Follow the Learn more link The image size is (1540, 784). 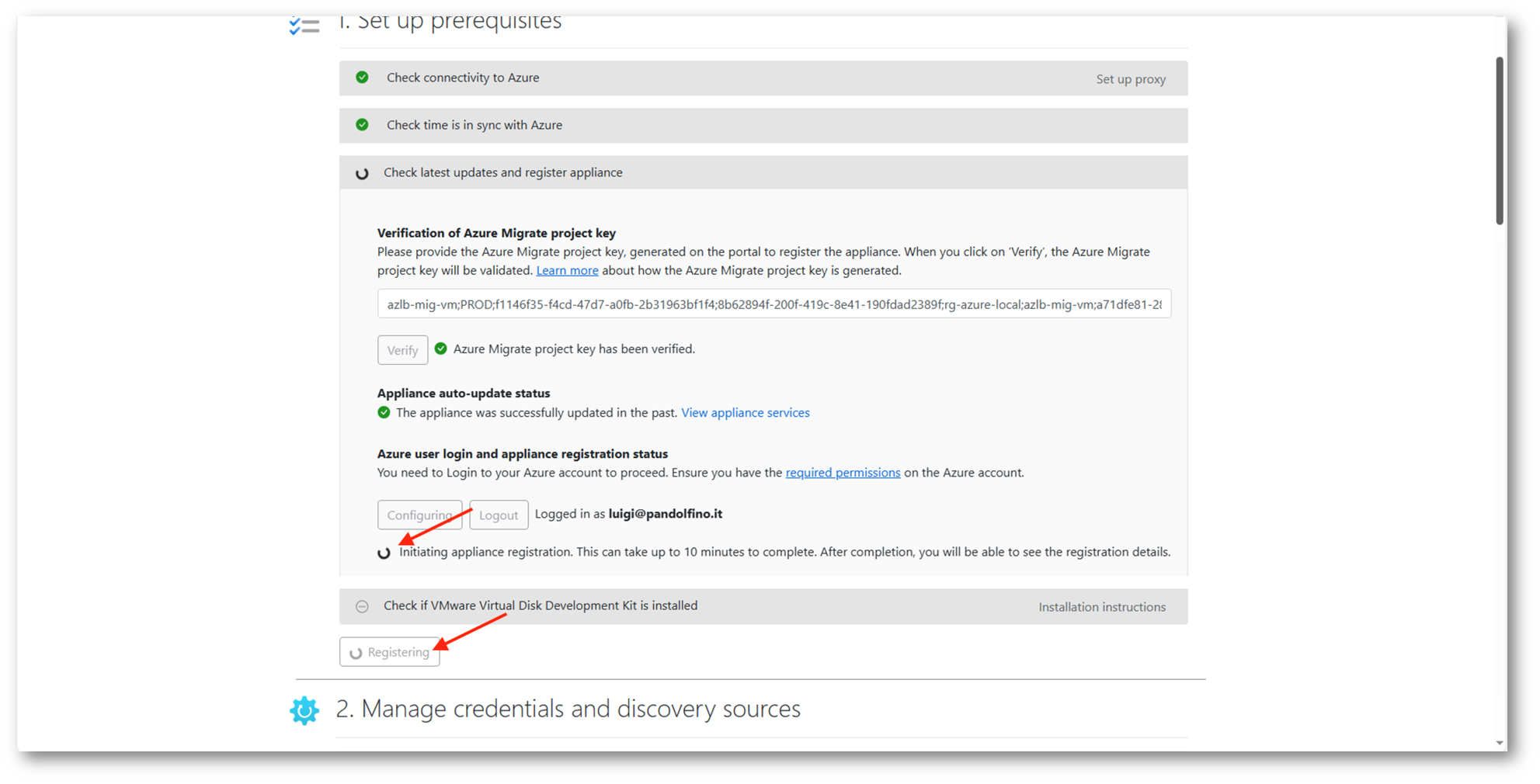(x=567, y=271)
